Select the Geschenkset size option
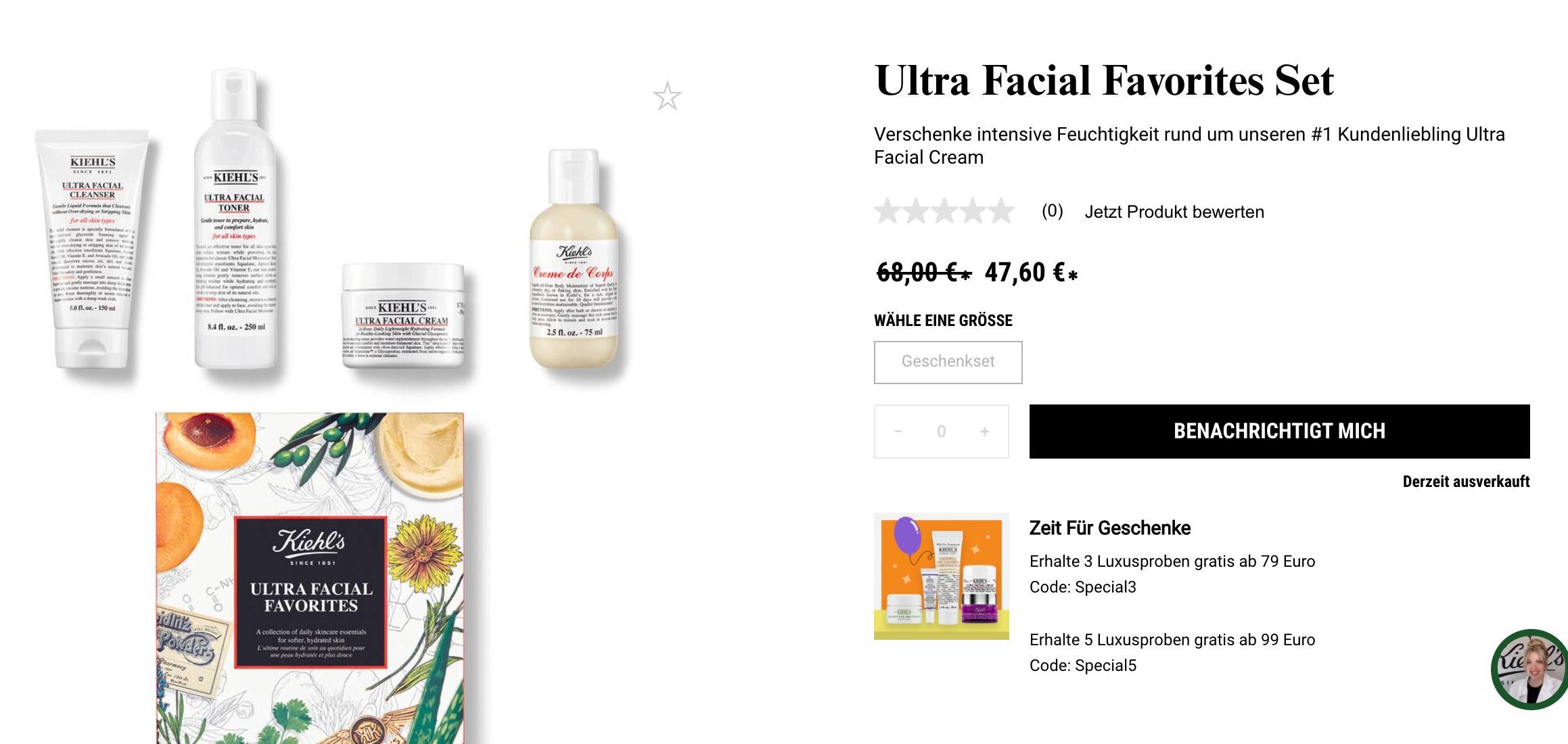1568x744 pixels. coord(948,362)
